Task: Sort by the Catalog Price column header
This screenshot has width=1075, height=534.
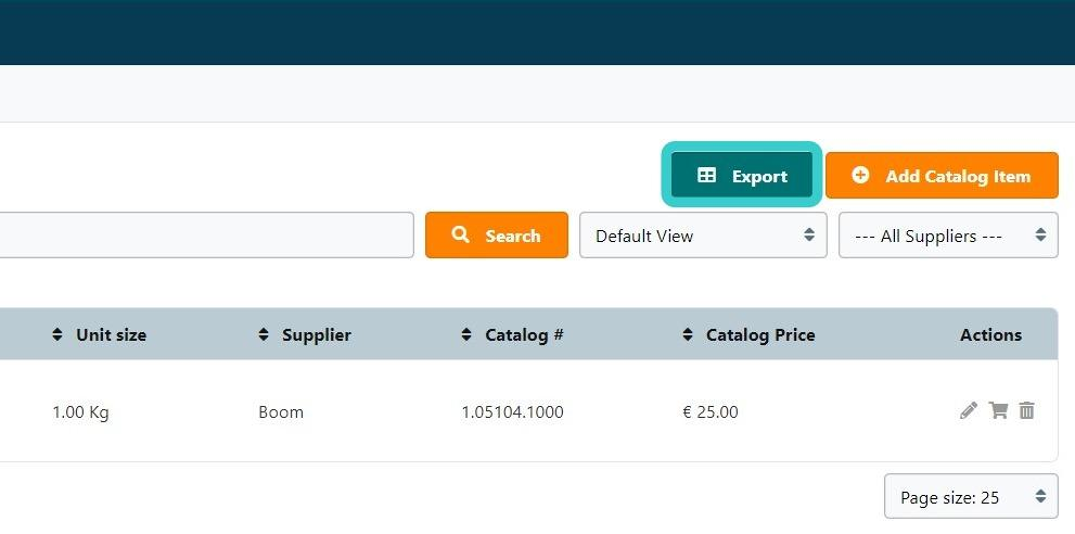Action: 749,335
